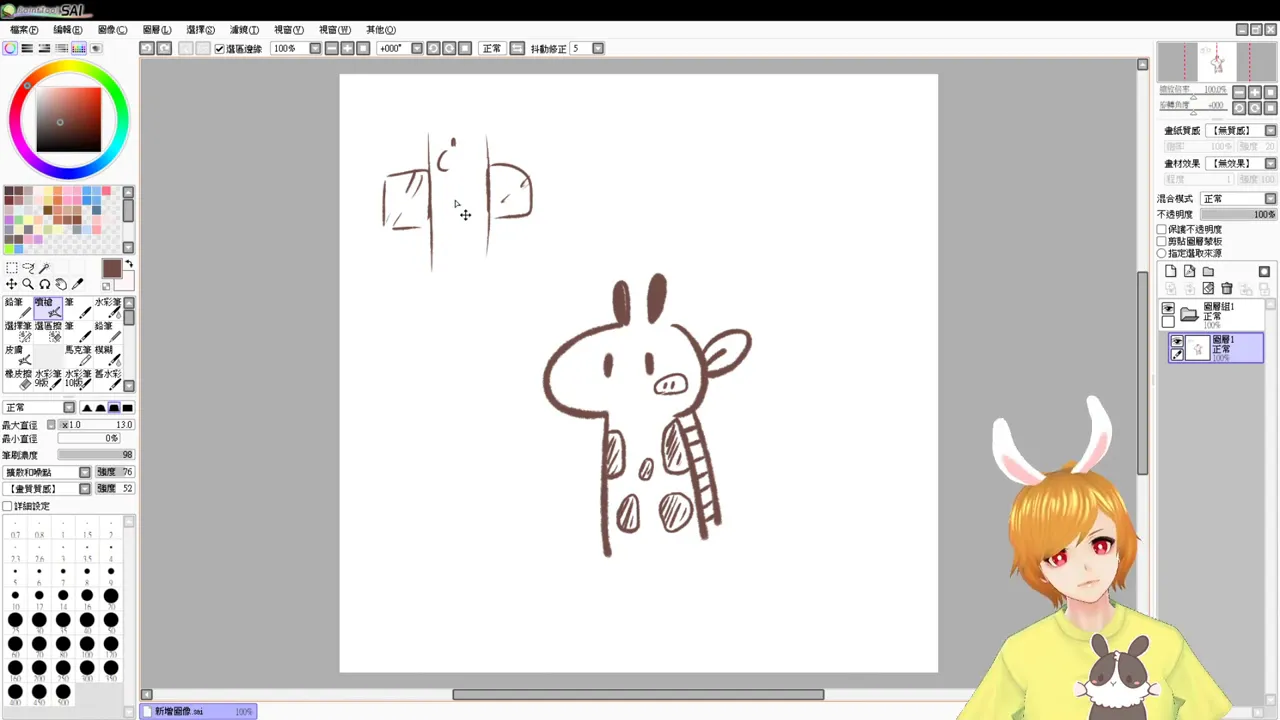The width and height of the screenshot is (1280, 720).
Task: Click the horizontal canvas scrollbar
Action: (x=638, y=694)
